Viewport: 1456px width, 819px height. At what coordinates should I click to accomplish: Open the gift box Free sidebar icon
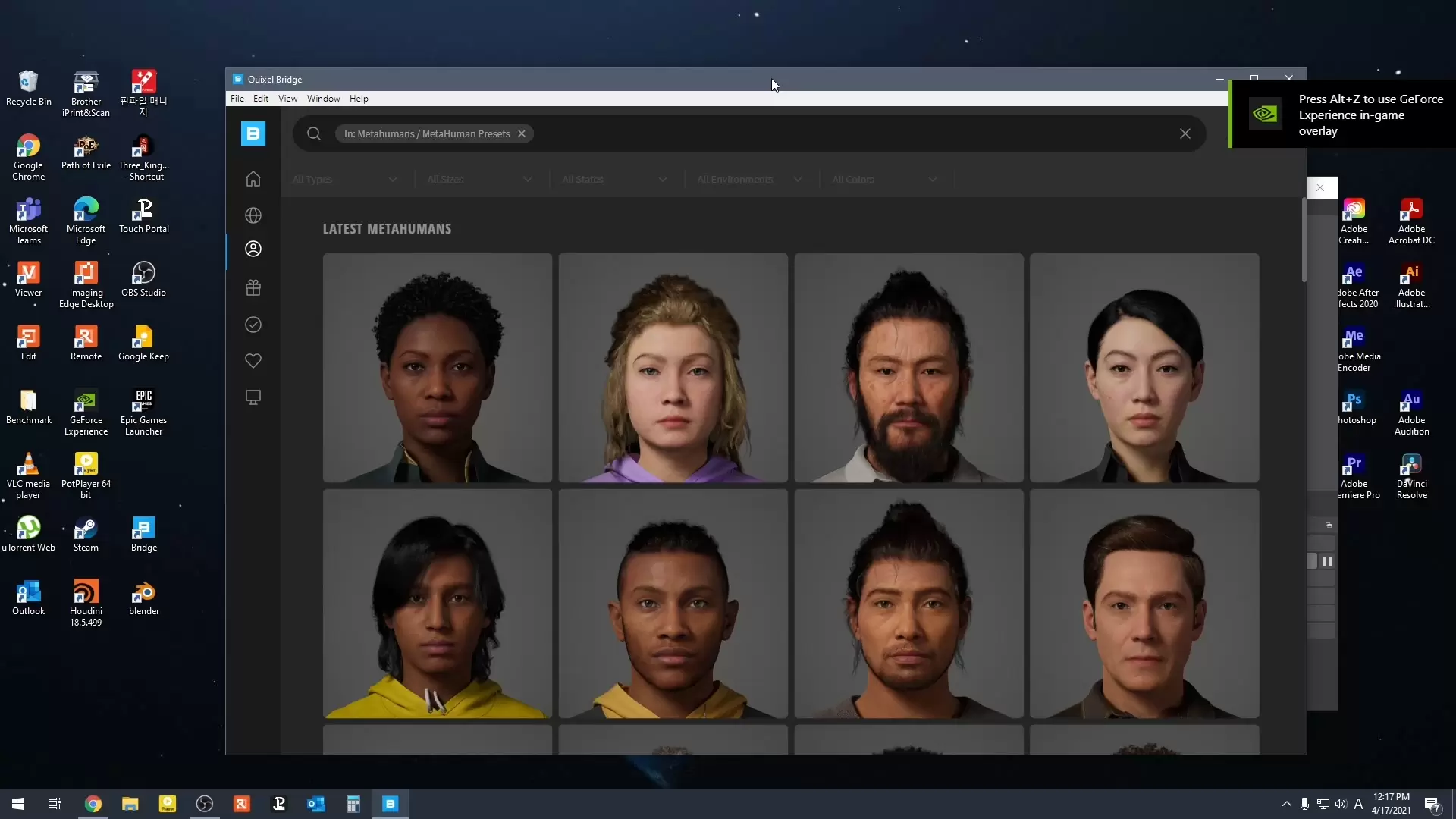click(253, 288)
